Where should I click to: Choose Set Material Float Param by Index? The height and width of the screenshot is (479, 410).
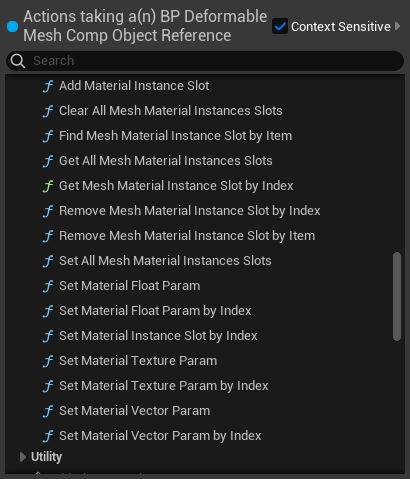(x=155, y=311)
